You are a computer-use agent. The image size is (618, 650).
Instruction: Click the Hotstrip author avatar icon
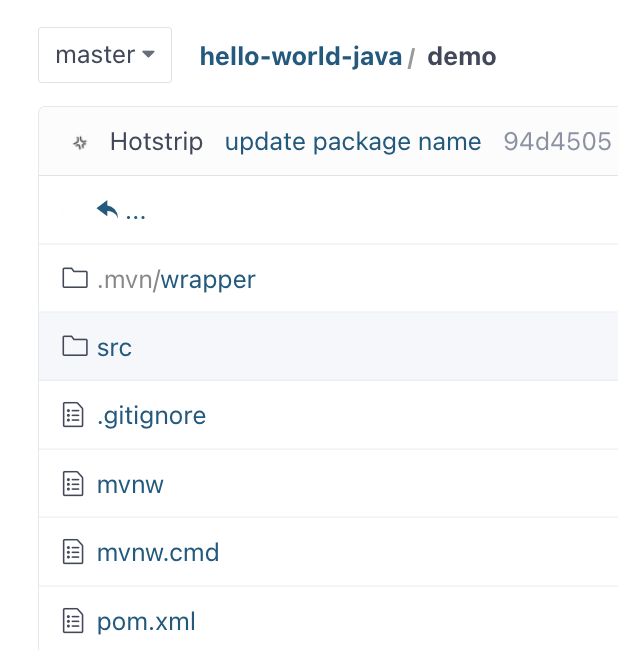coord(80,143)
